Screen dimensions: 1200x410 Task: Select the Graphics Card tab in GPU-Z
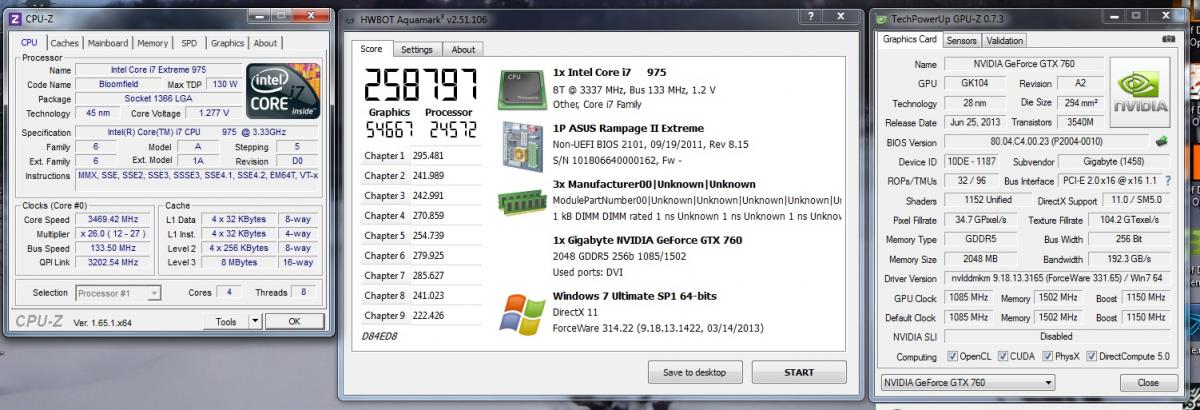pyautogui.click(x=910, y=40)
